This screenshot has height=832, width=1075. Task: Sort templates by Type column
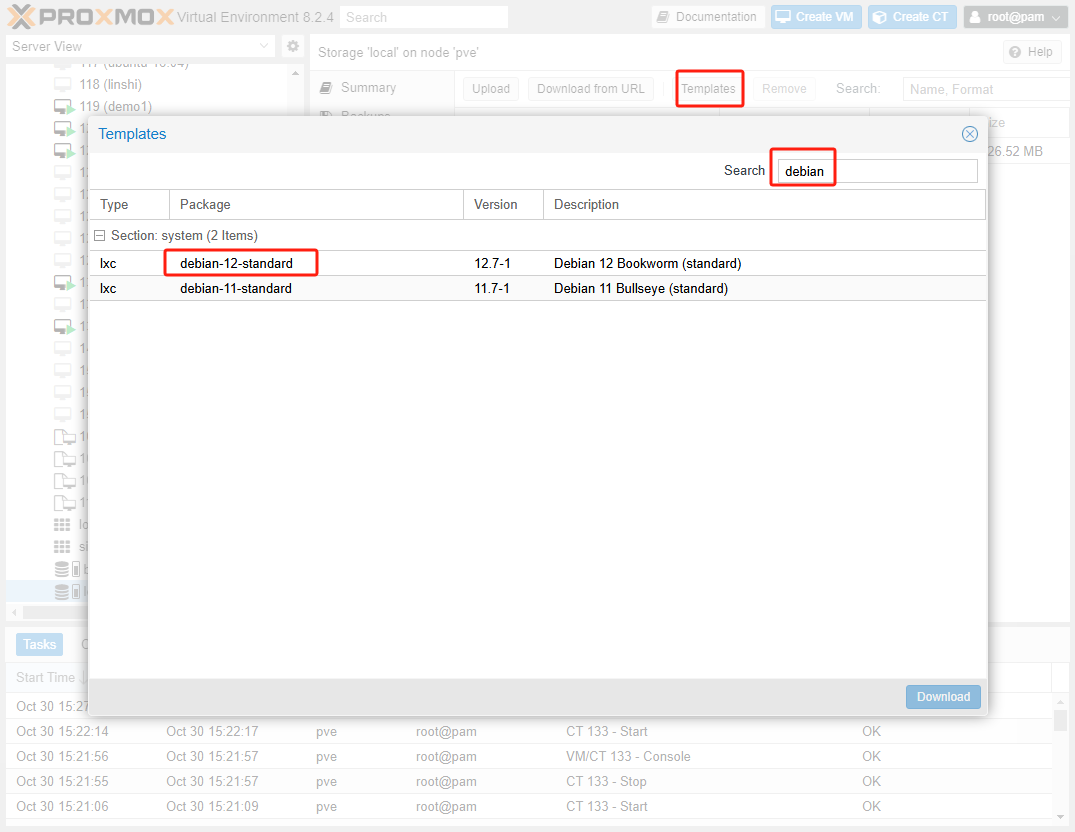tap(130, 204)
